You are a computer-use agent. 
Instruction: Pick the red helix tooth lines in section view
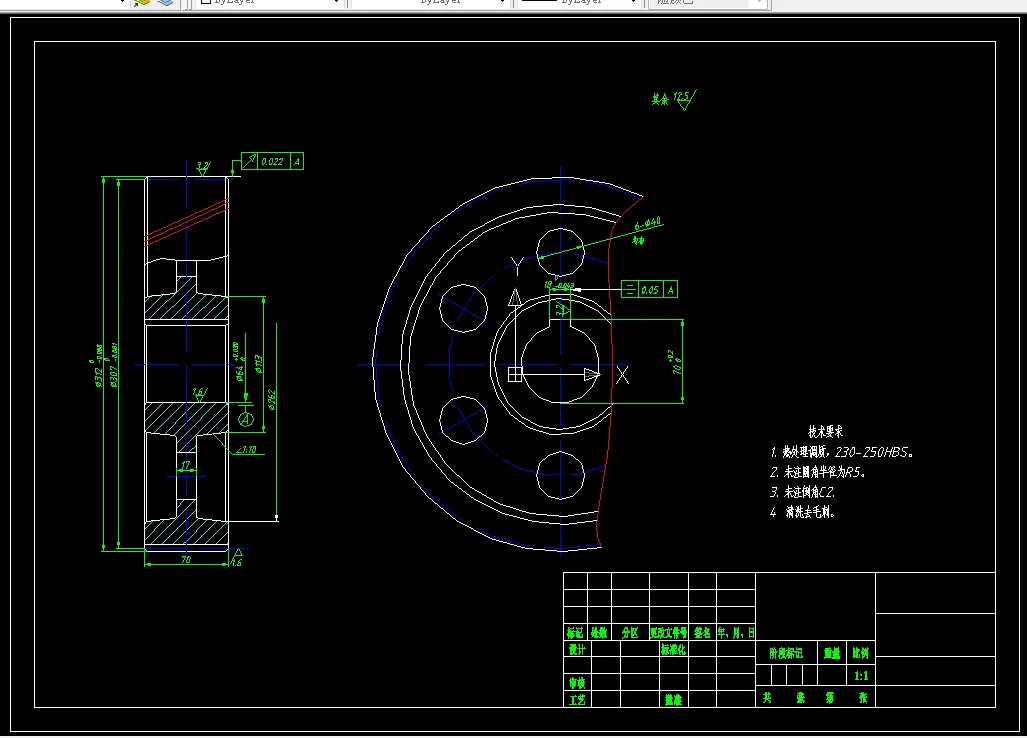click(187, 222)
